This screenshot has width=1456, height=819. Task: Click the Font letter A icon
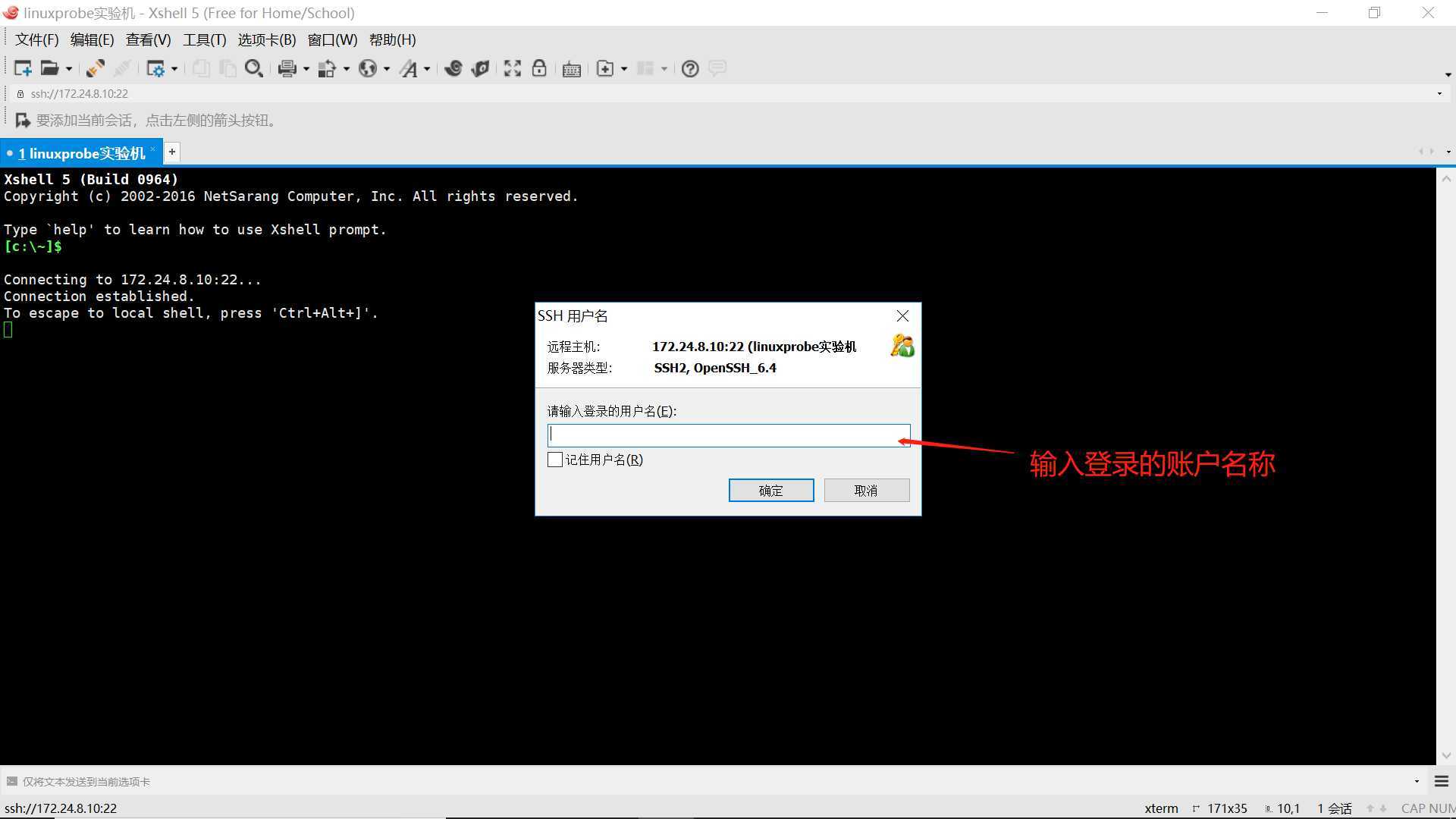(409, 68)
